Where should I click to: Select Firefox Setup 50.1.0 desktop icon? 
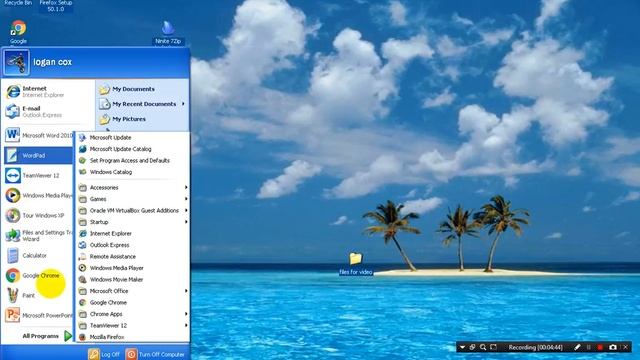56,6
